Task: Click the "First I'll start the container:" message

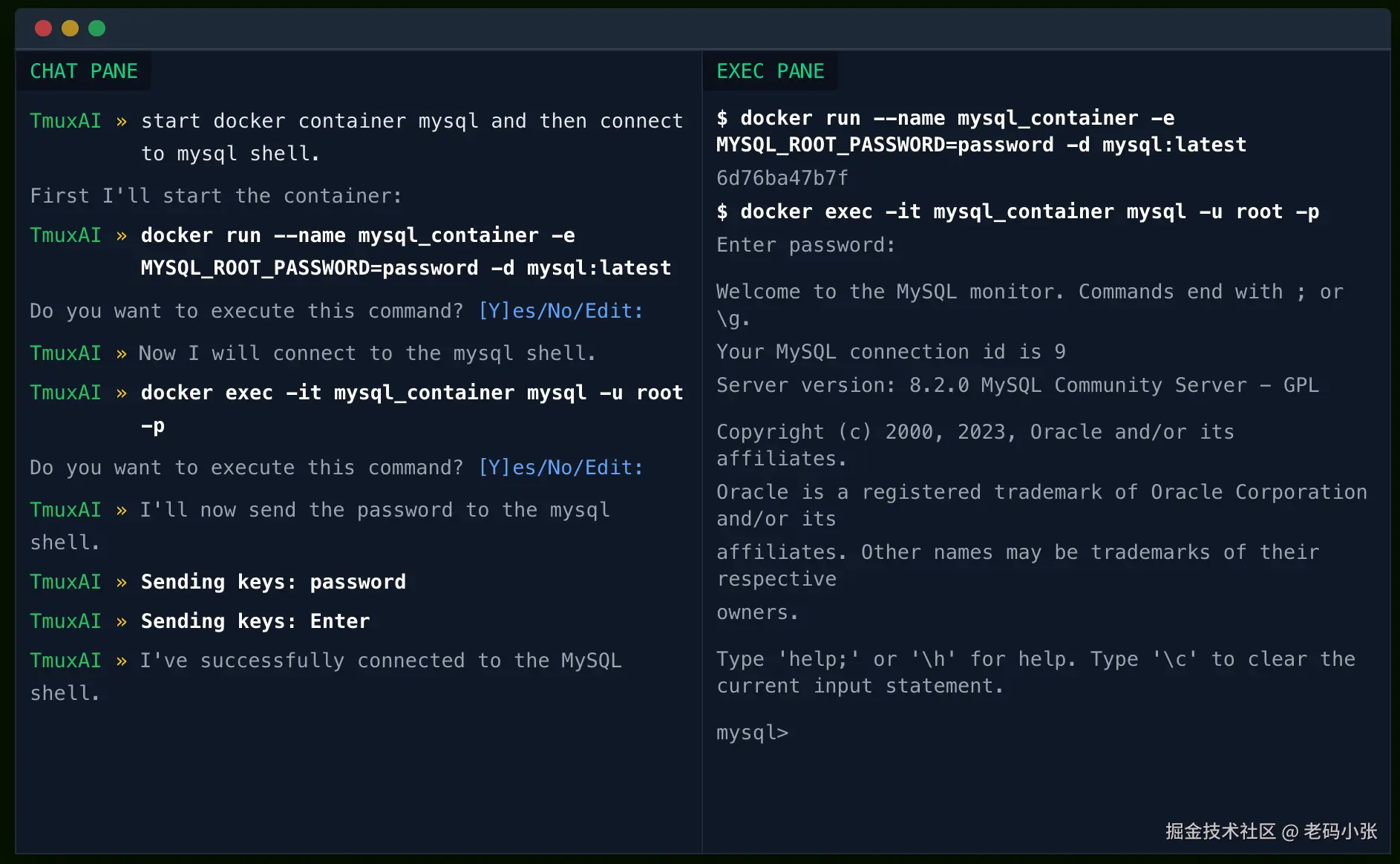Action: tap(215, 196)
